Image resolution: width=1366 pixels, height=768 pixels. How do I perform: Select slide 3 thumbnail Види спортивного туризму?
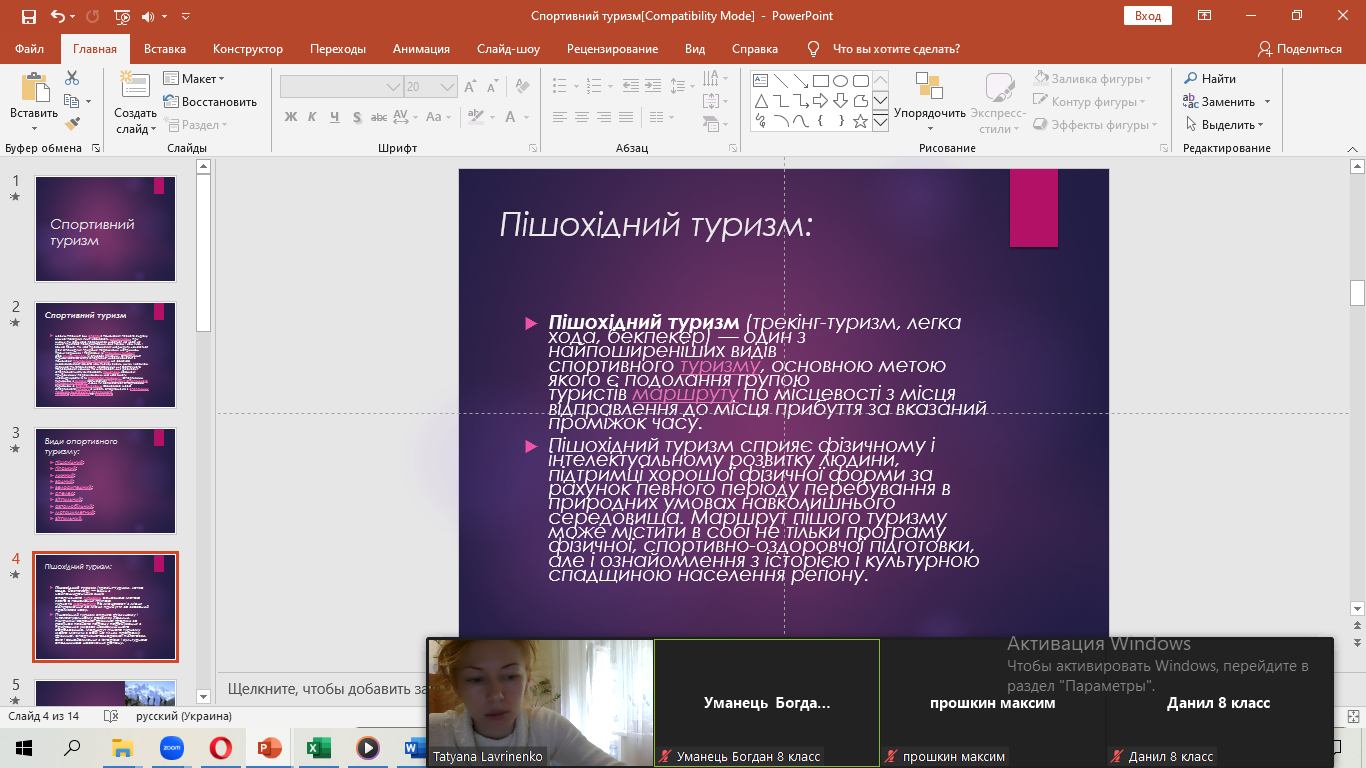pos(105,481)
